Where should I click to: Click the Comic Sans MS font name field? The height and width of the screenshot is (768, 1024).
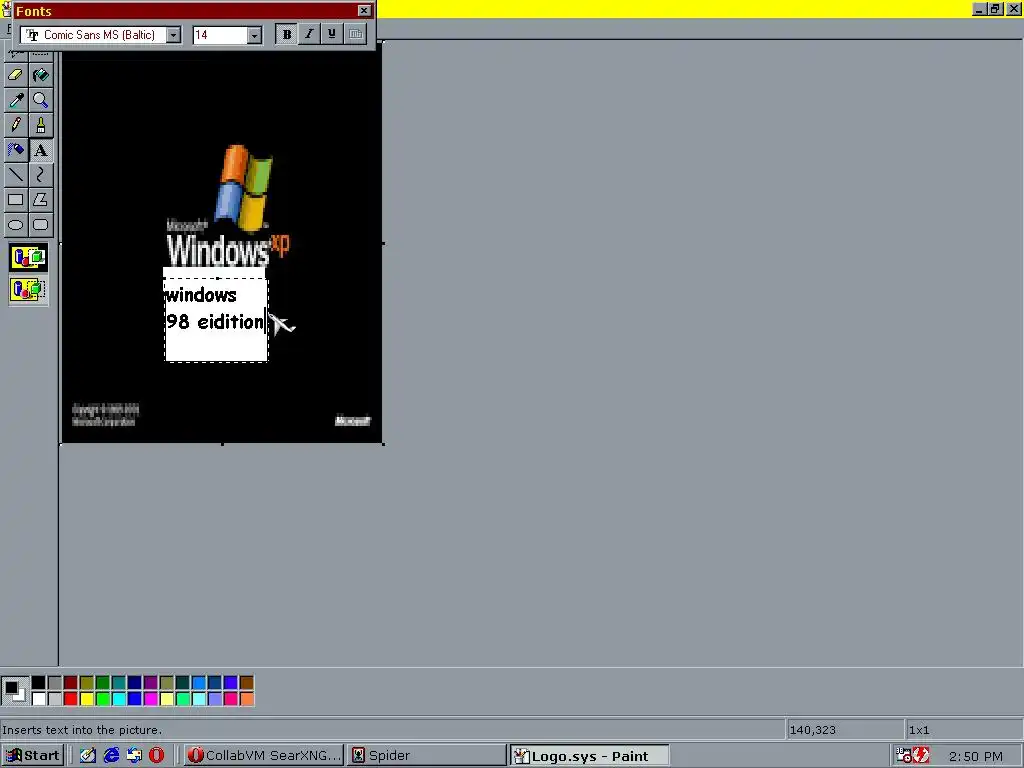click(x=93, y=35)
